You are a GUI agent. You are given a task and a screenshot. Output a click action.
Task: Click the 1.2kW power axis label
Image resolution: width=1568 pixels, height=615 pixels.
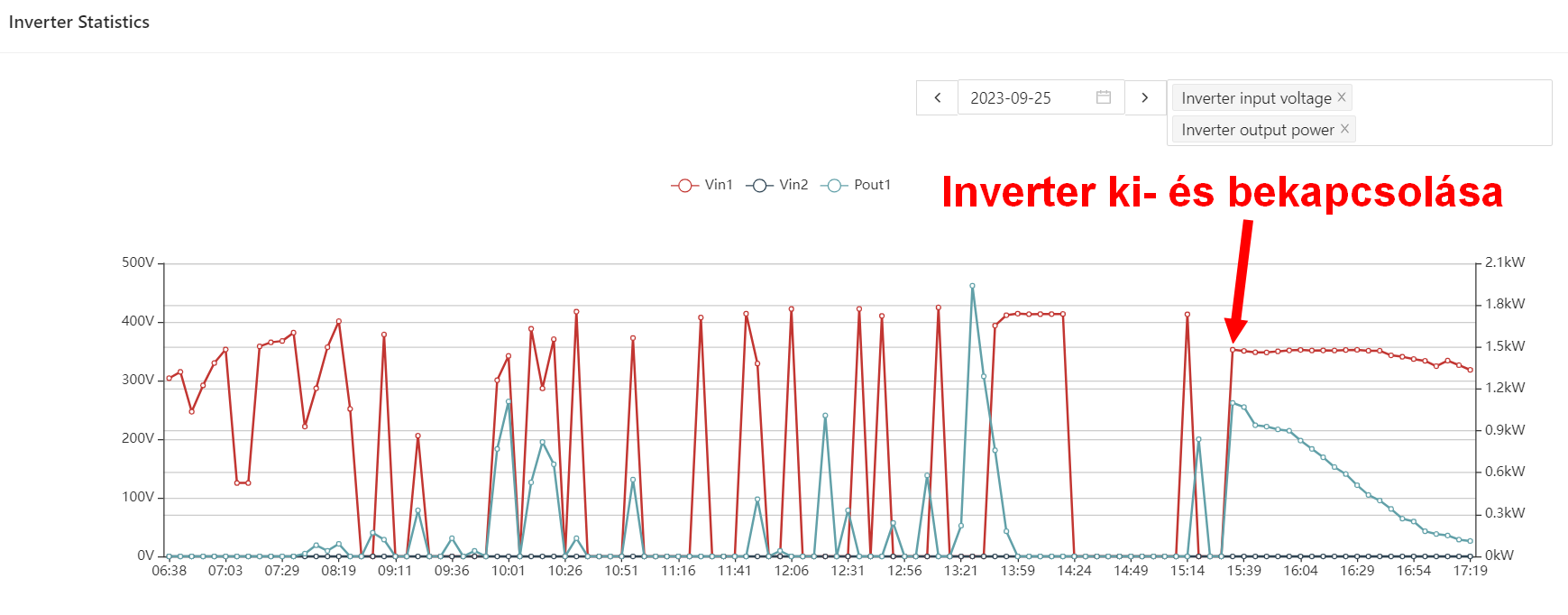tap(1505, 388)
